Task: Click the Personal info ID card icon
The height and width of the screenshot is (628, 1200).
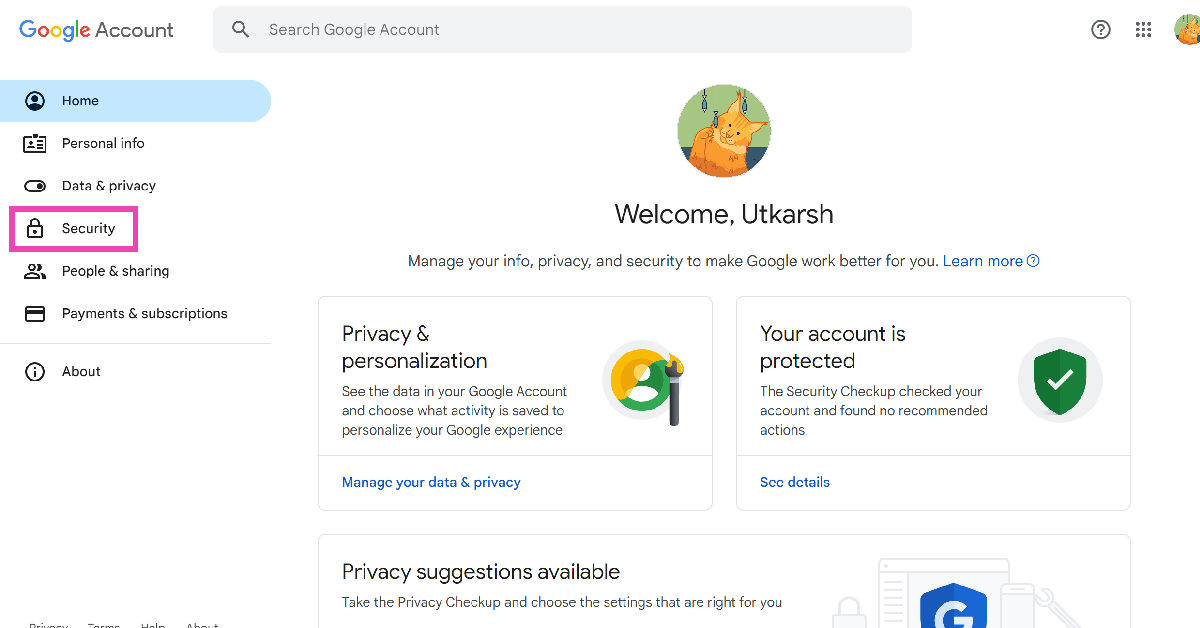Action: pyautogui.click(x=35, y=144)
